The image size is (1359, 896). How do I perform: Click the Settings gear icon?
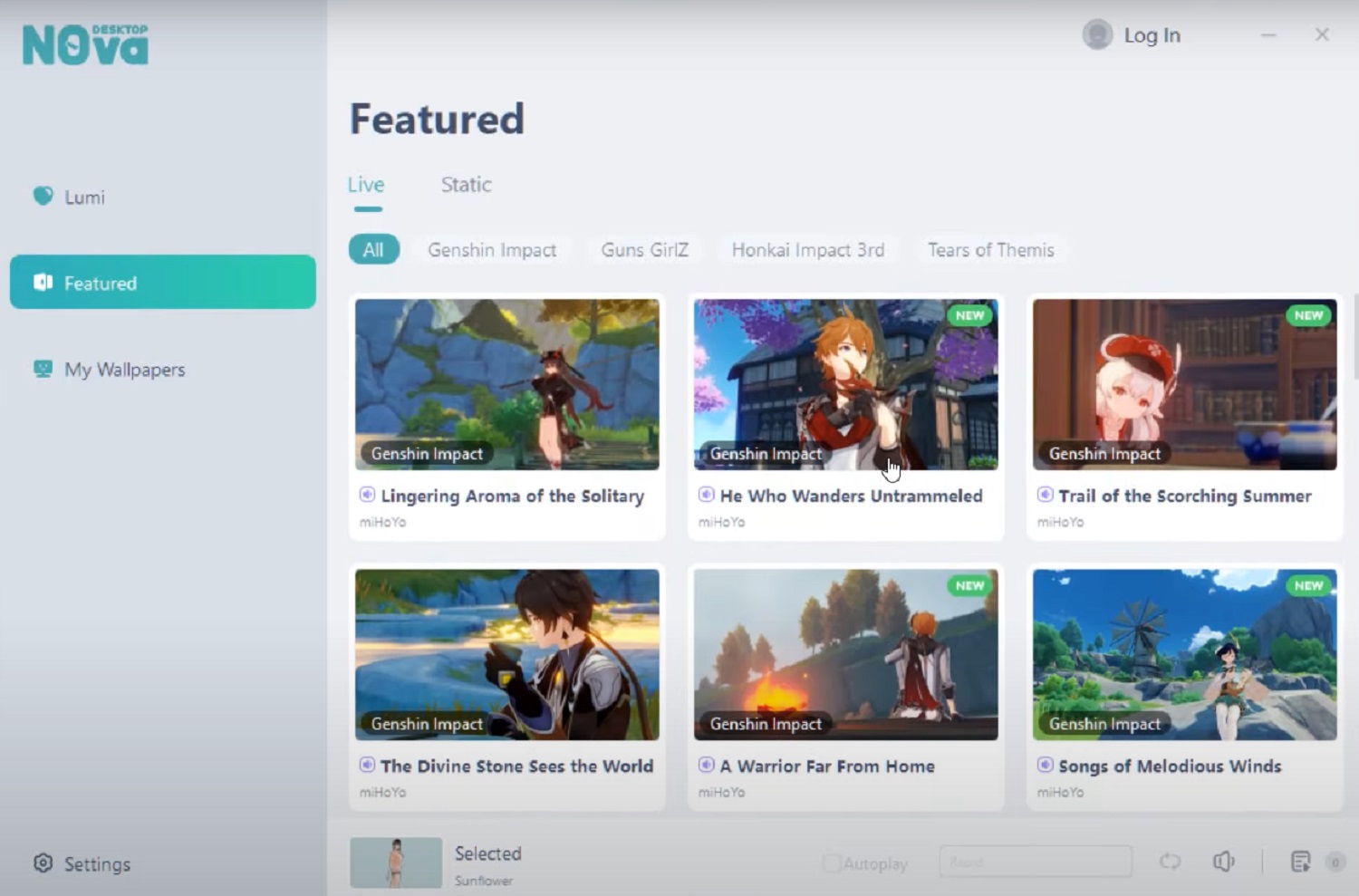click(x=43, y=862)
